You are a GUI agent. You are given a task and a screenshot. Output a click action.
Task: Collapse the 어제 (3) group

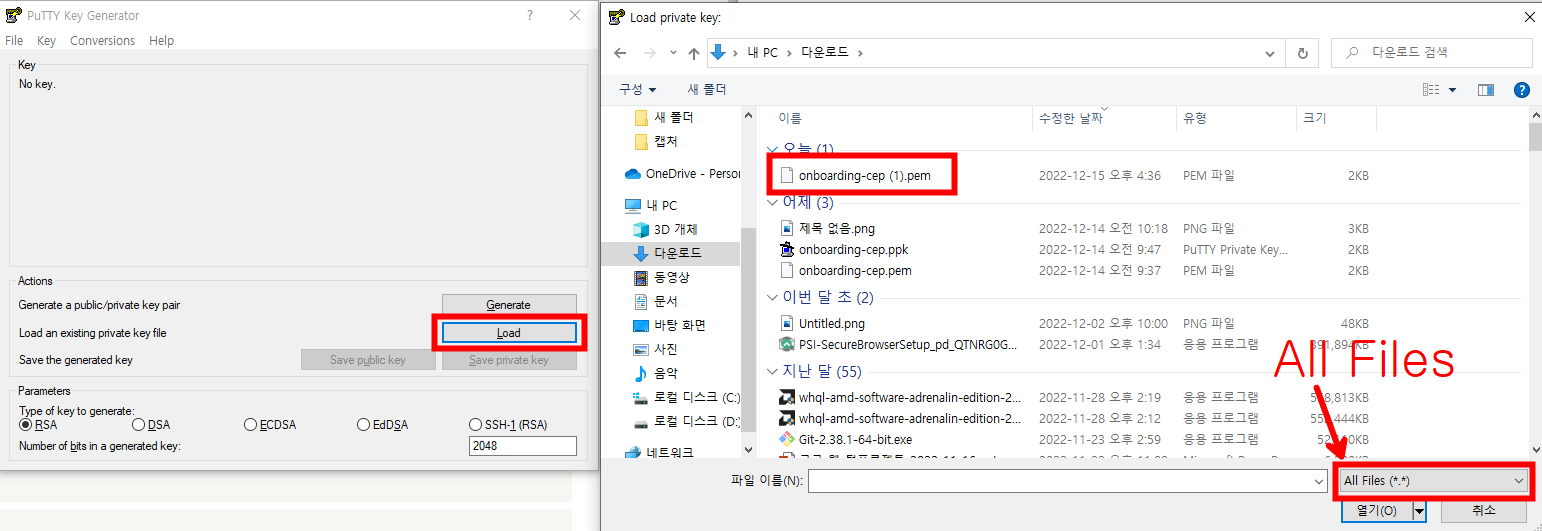(772, 202)
